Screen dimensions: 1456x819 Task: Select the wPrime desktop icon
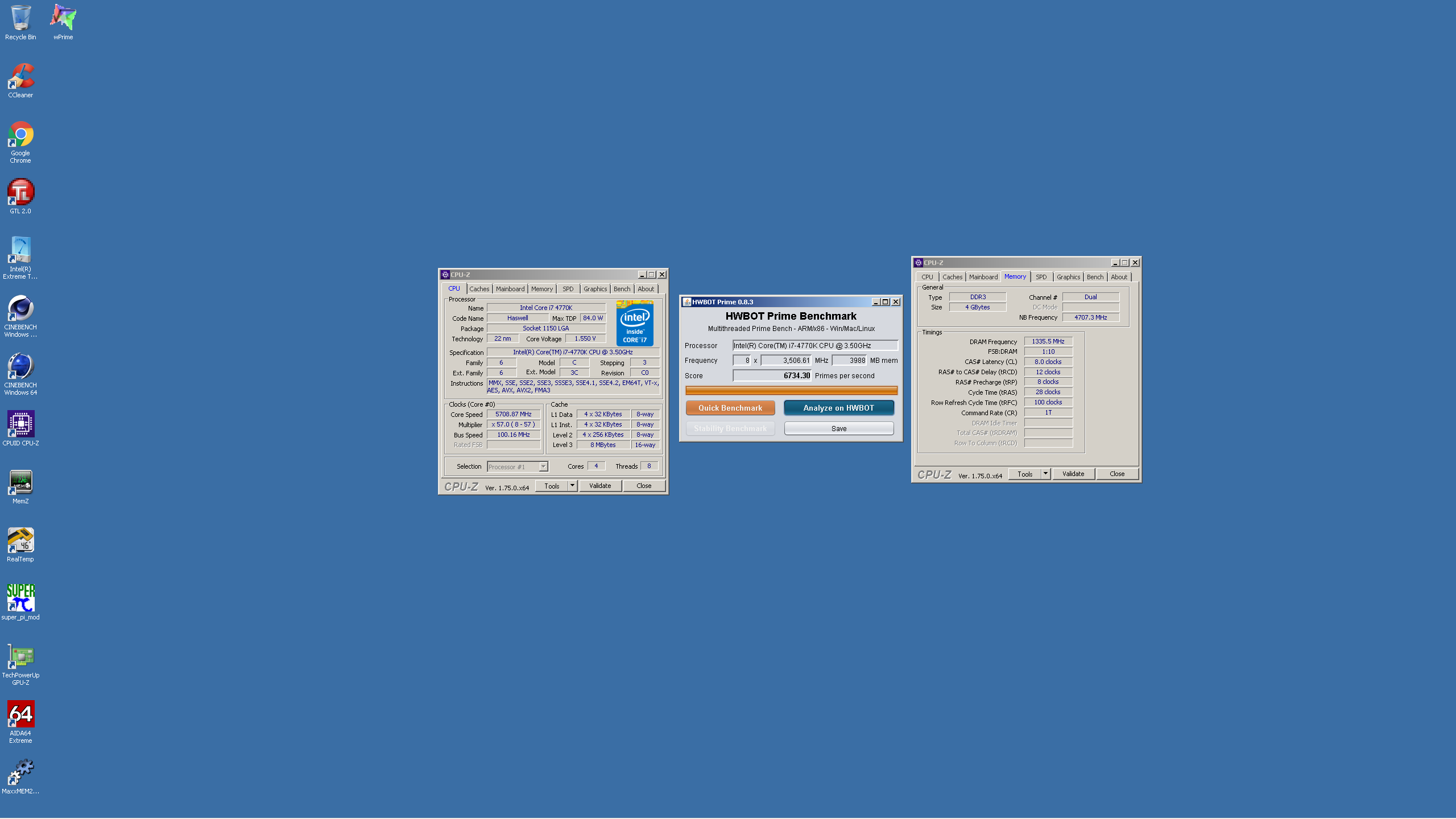point(63,23)
